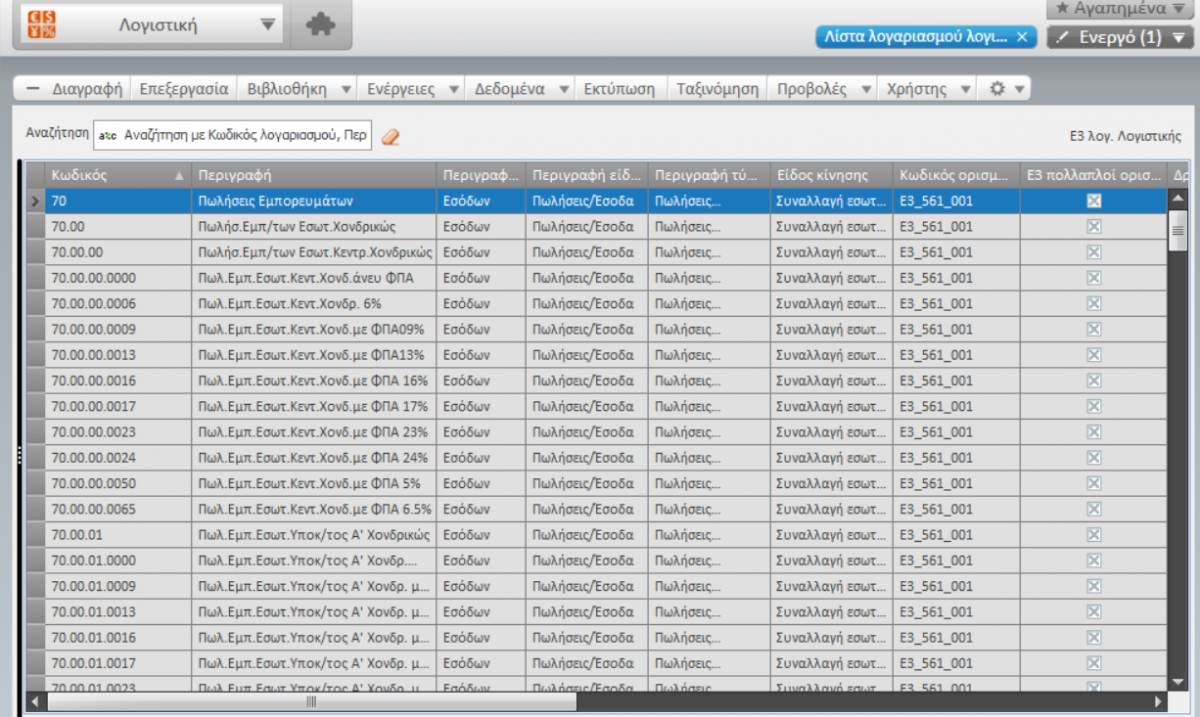This screenshot has height=717, width=1200.
Task: Toggle E3 checkbox for account 70.00.01 row
Action: coord(1094,535)
